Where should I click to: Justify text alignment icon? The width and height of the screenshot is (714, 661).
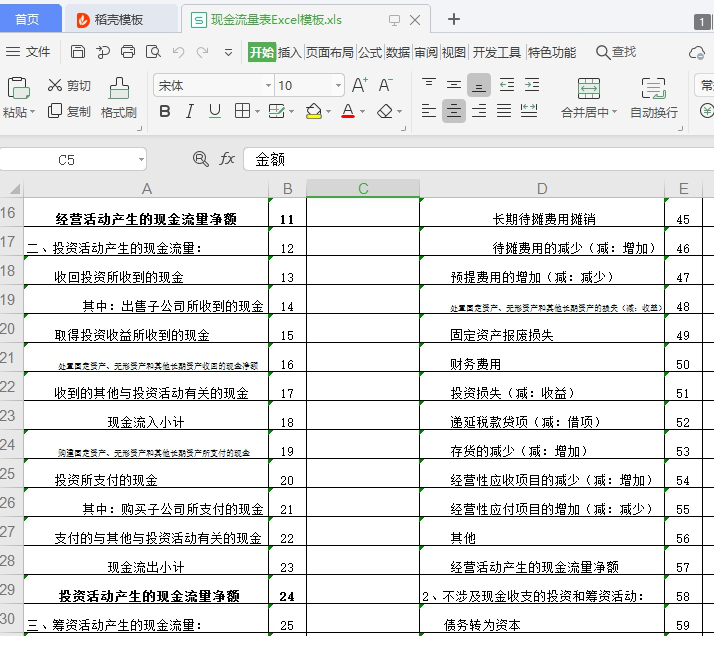tap(504, 111)
